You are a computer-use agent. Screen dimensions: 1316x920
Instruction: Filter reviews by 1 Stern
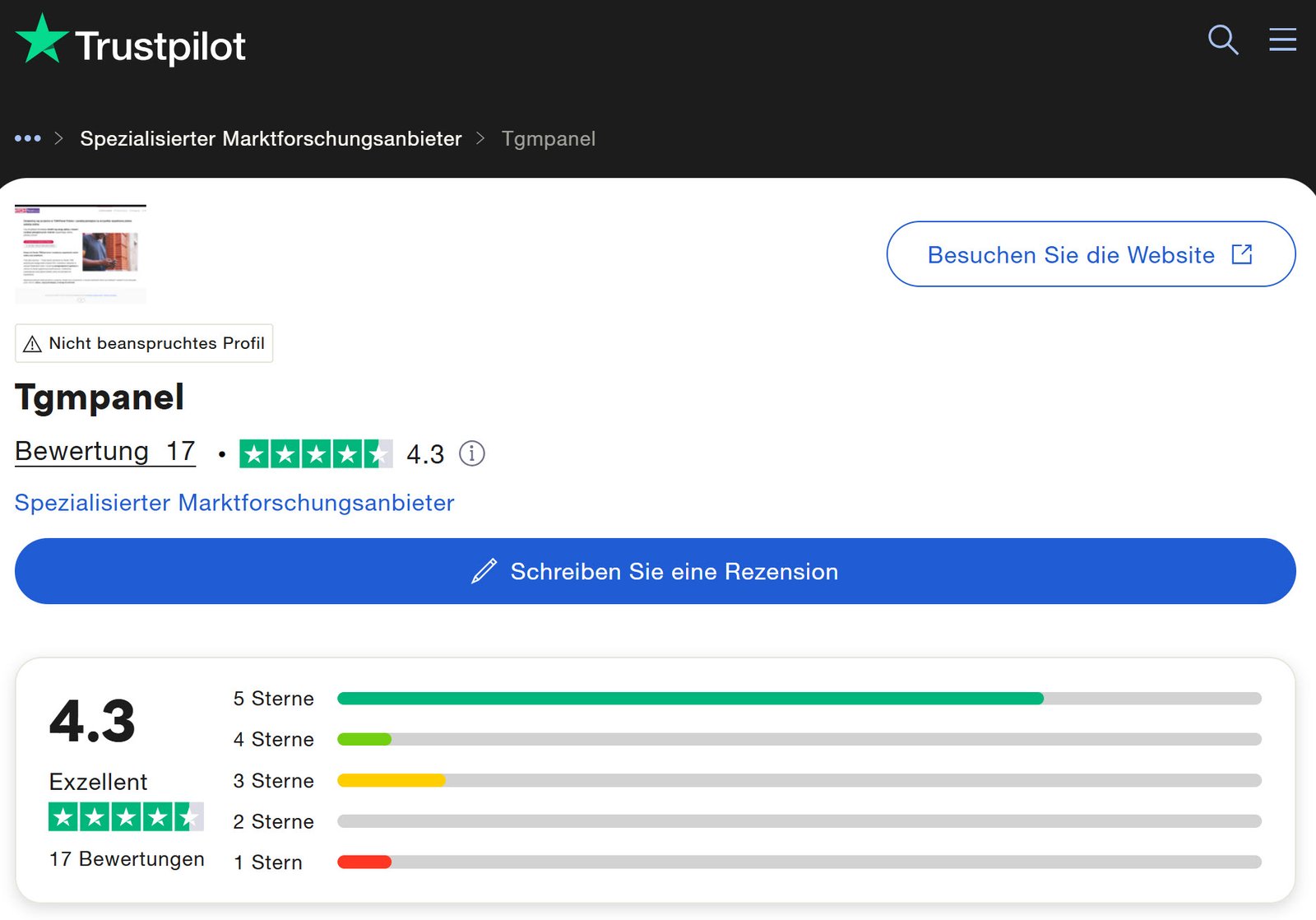[x=268, y=862]
